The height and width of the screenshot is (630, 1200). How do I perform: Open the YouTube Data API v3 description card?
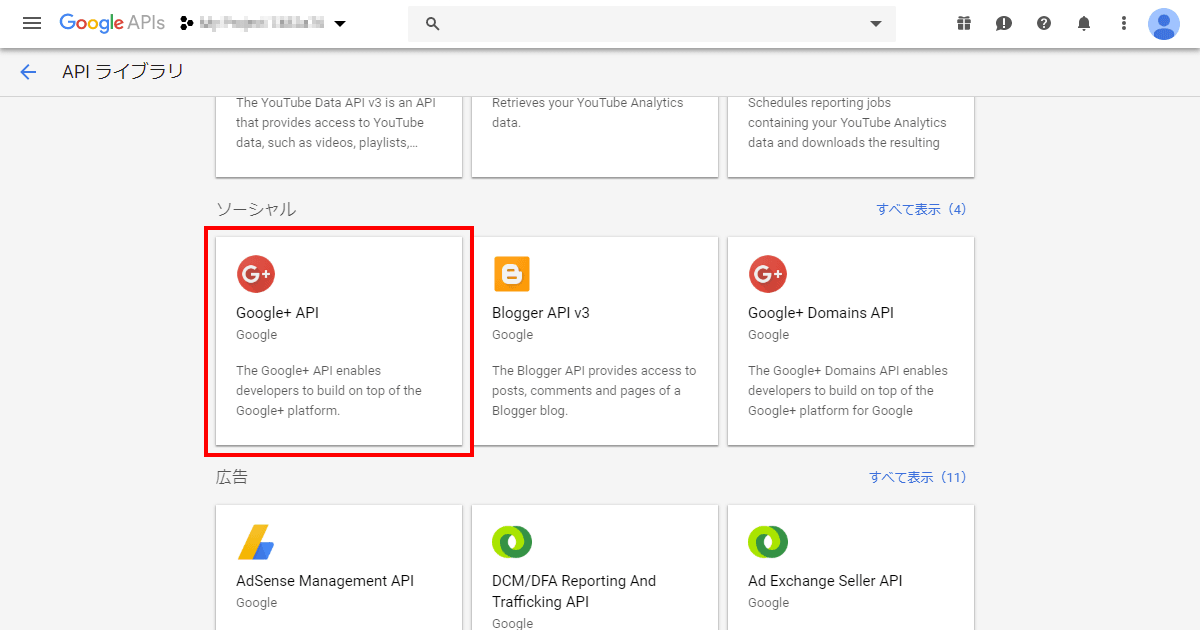coord(339,137)
